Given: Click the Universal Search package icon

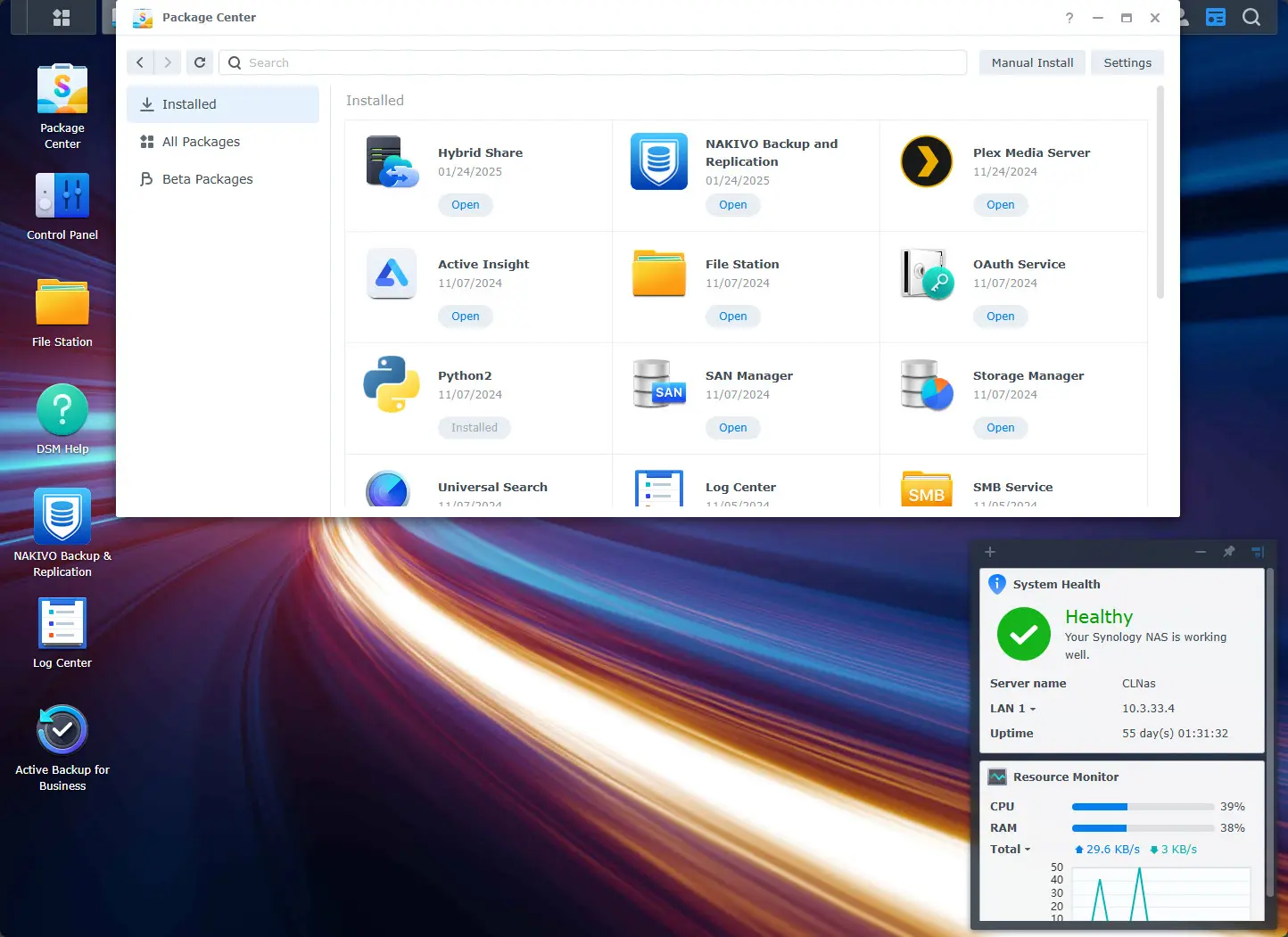Looking at the screenshot, I should pos(388,489).
